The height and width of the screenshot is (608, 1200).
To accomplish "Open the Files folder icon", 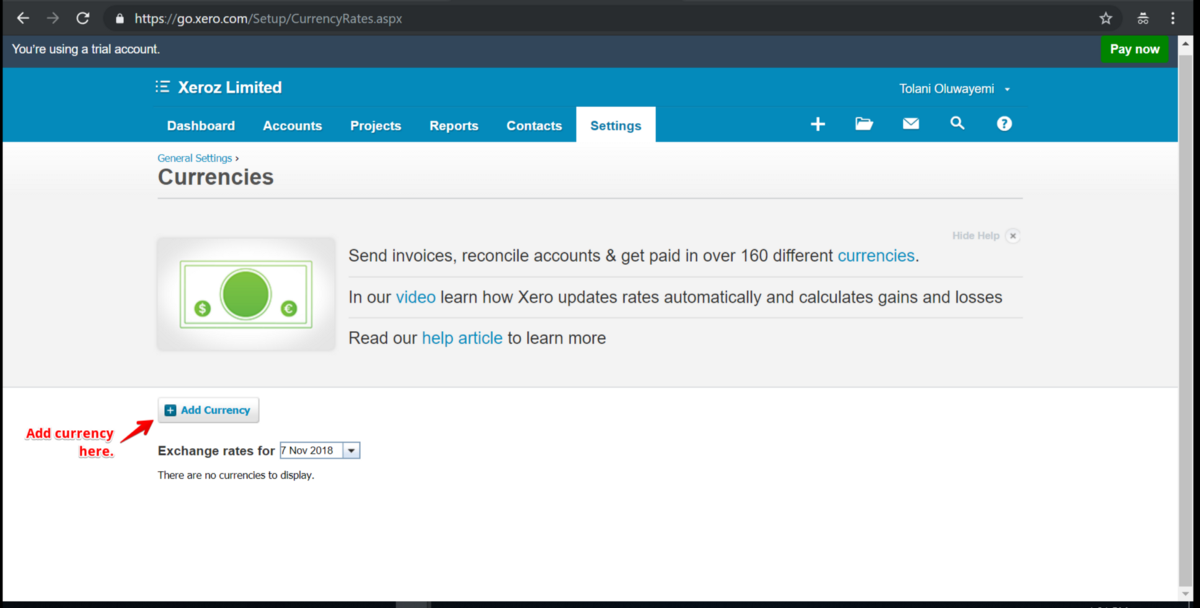I will [864, 124].
